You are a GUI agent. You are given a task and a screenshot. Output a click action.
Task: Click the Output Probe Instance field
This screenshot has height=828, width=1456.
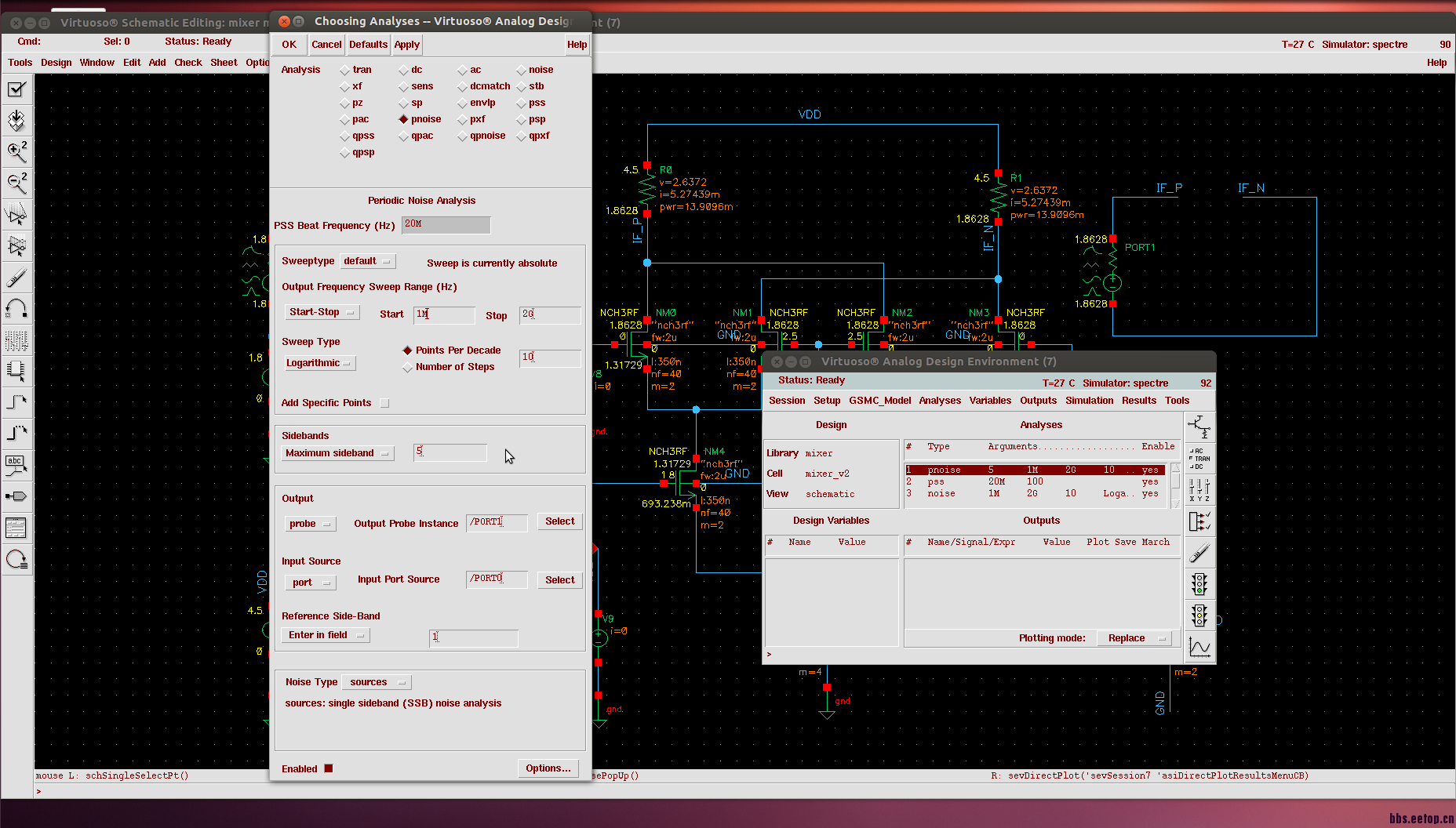pos(497,522)
